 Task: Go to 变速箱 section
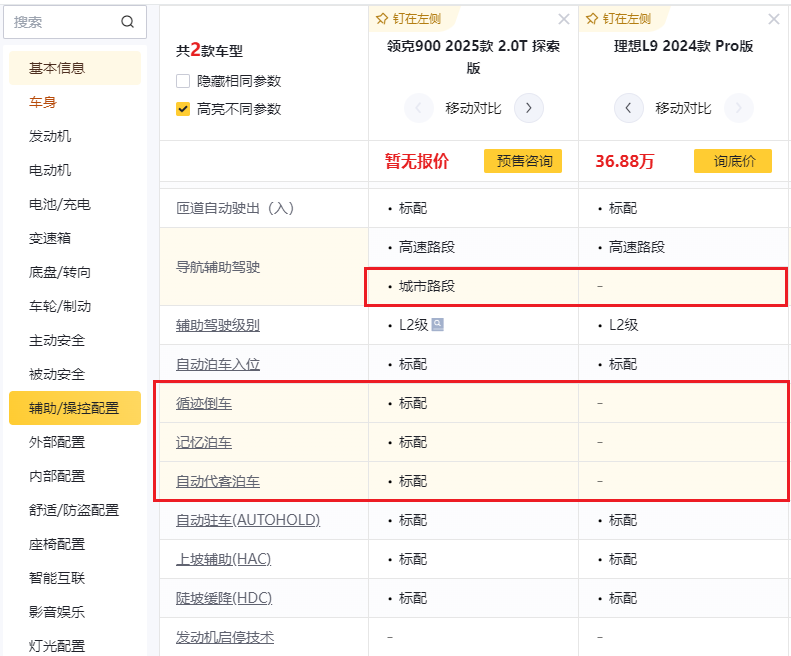(50, 238)
